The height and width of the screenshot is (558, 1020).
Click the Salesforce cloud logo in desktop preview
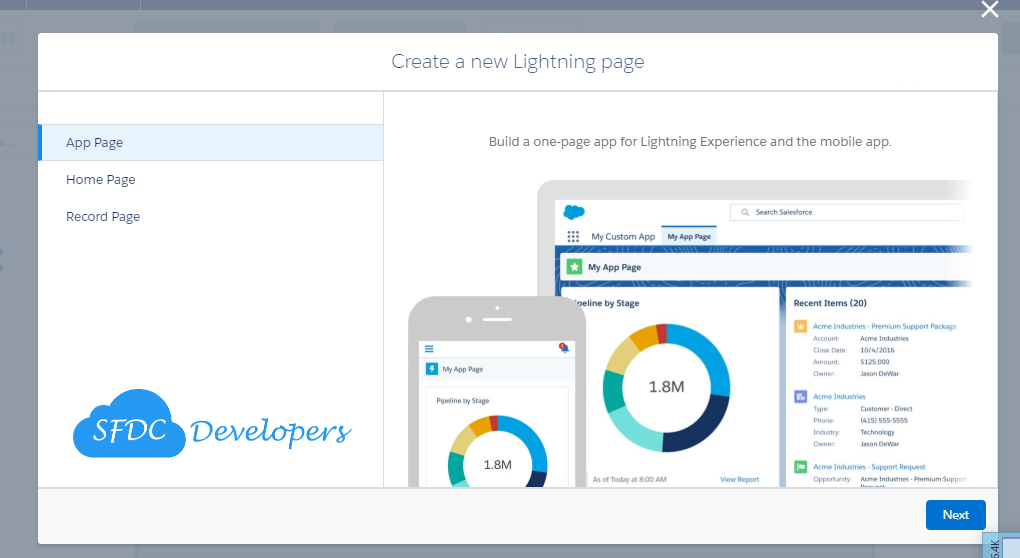pos(573,212)
